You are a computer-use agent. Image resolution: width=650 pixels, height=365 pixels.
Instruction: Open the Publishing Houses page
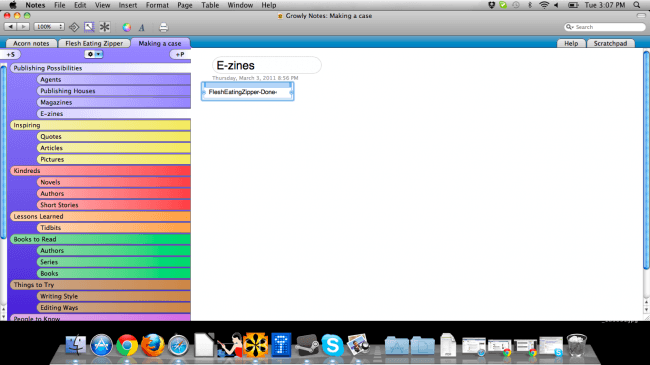114,91
